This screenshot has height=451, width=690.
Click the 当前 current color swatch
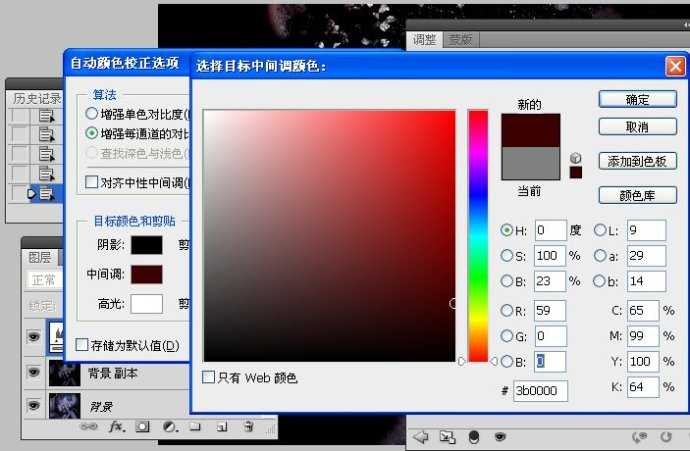531,163
